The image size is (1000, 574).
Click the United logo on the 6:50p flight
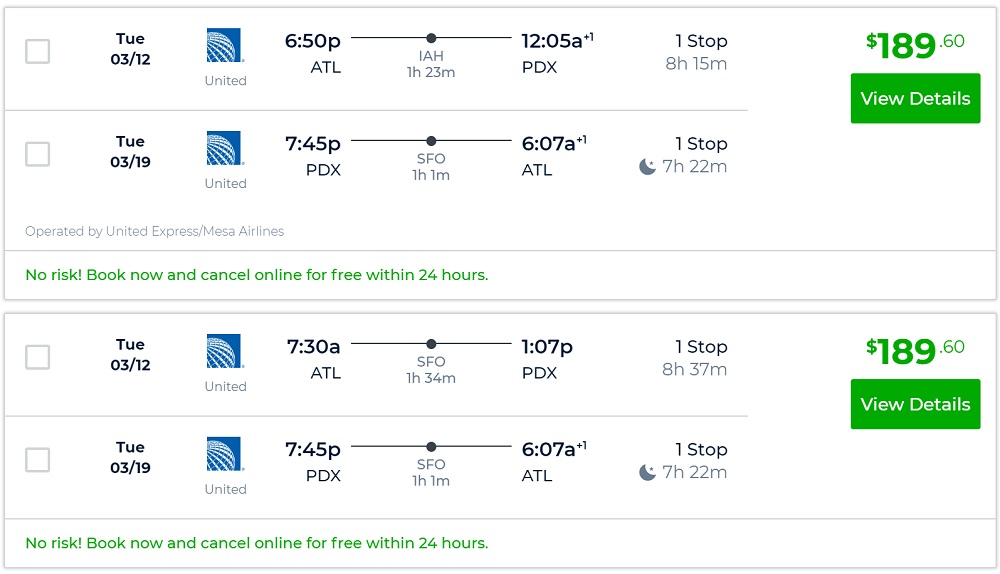(x=225, y=46)
